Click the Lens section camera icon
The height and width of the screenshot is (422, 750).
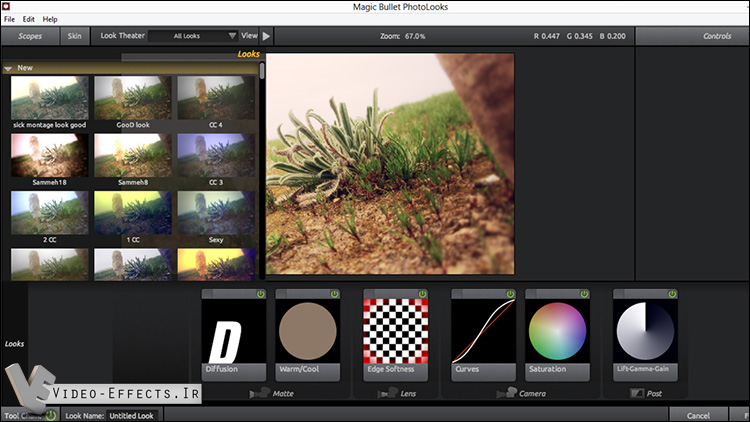388,393
